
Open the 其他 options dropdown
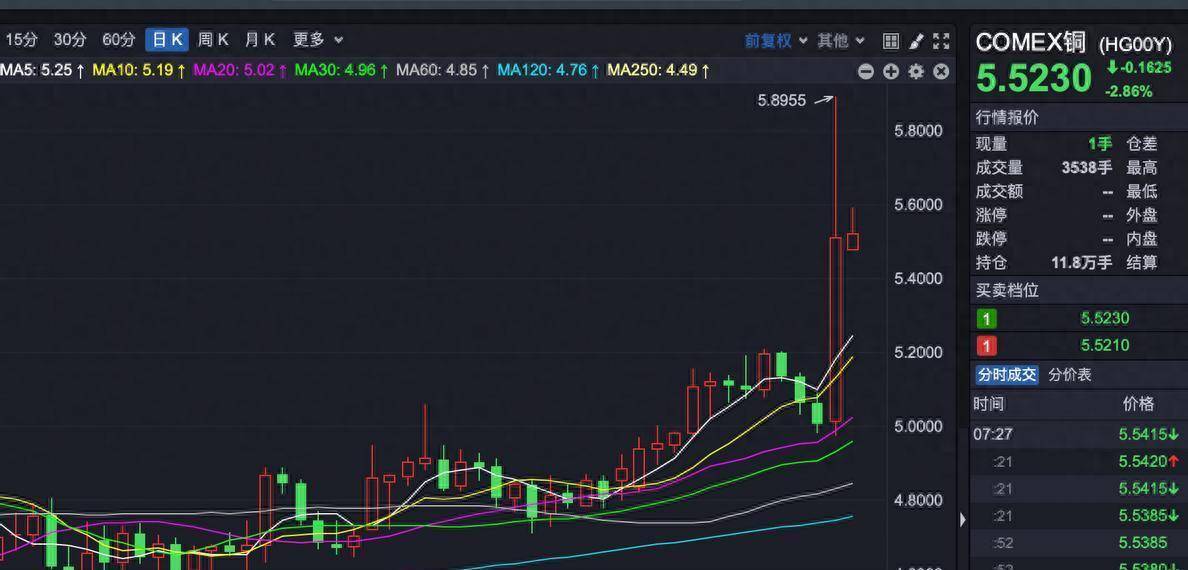(x=840, y=40)
